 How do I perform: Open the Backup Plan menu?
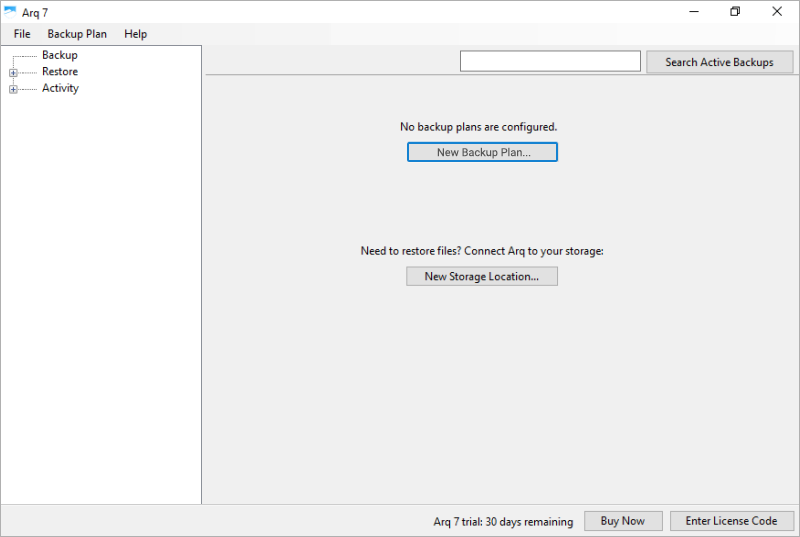(77, 34)
